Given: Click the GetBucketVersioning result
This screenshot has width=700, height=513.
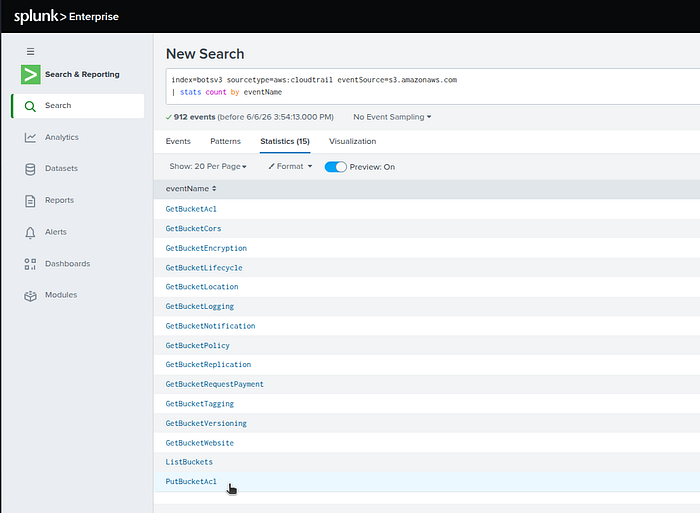Looking at the screenshot, I should point(206,424).
